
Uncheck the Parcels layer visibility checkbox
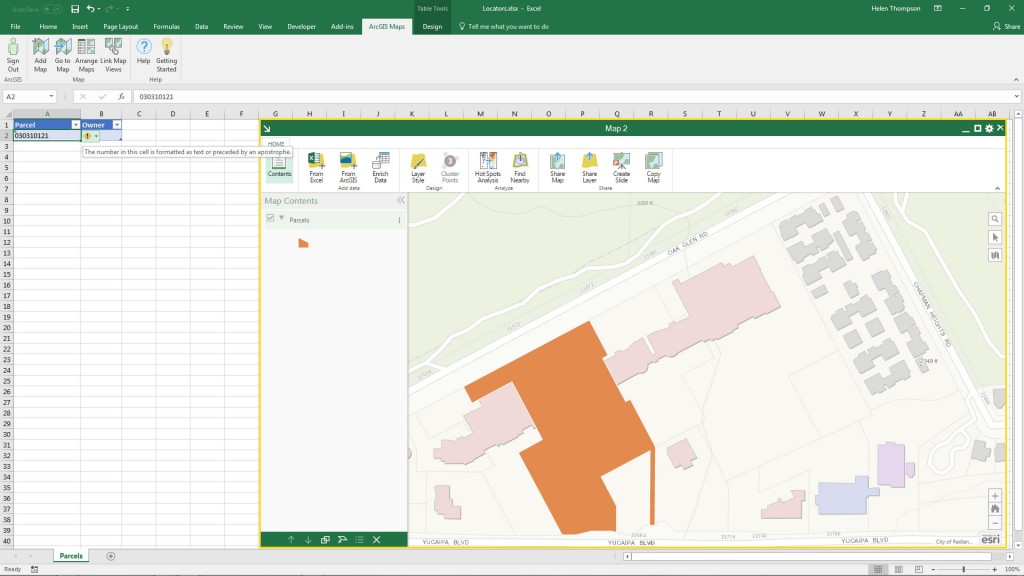(270, 218)
